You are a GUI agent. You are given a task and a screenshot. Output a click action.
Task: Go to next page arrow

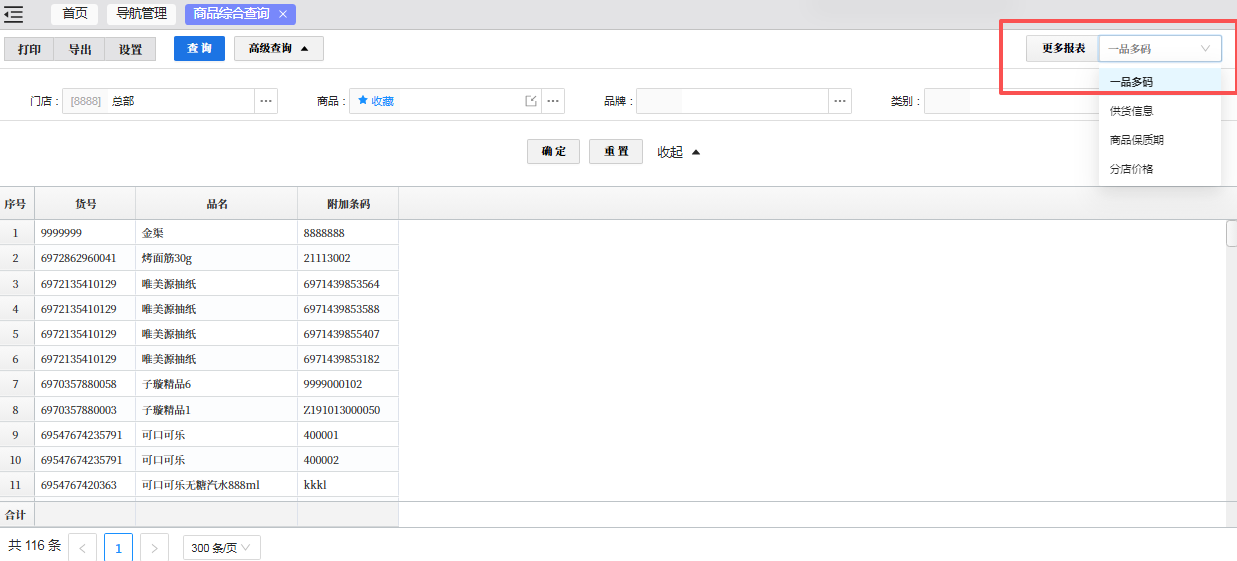(x=154, y=548)
